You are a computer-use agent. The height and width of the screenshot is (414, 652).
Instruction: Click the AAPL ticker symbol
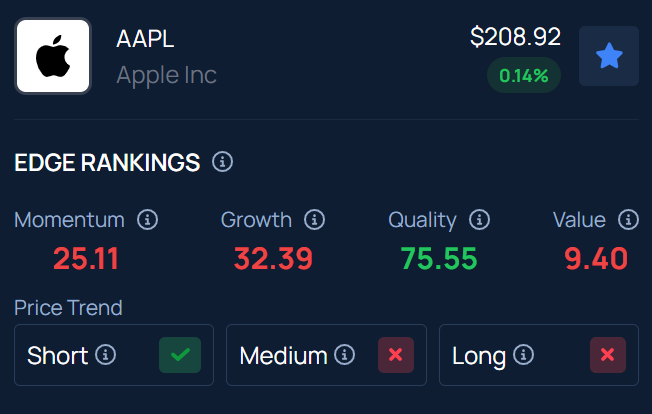point(145,39)
